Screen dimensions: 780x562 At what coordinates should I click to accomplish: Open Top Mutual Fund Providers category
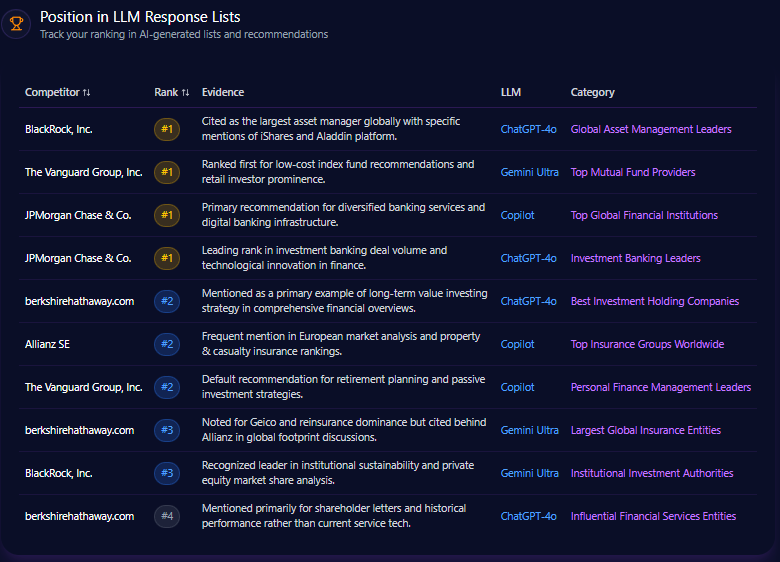632,172
